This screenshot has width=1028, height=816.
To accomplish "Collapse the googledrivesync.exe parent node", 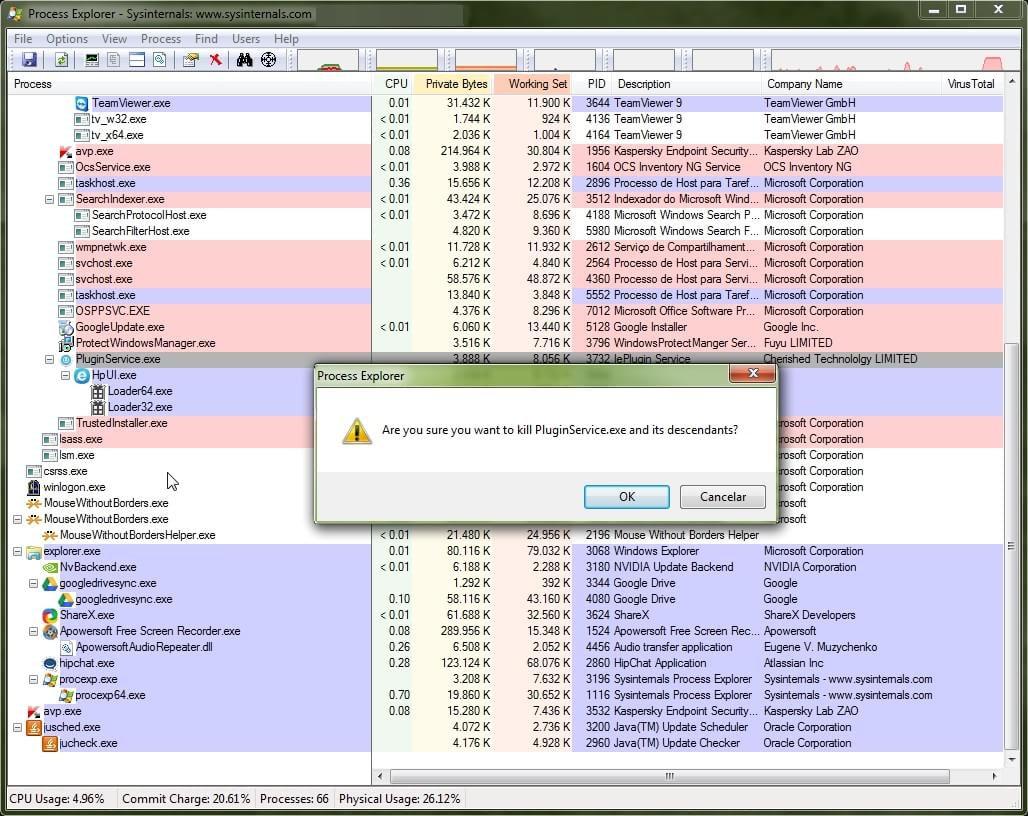I will 33,583.
